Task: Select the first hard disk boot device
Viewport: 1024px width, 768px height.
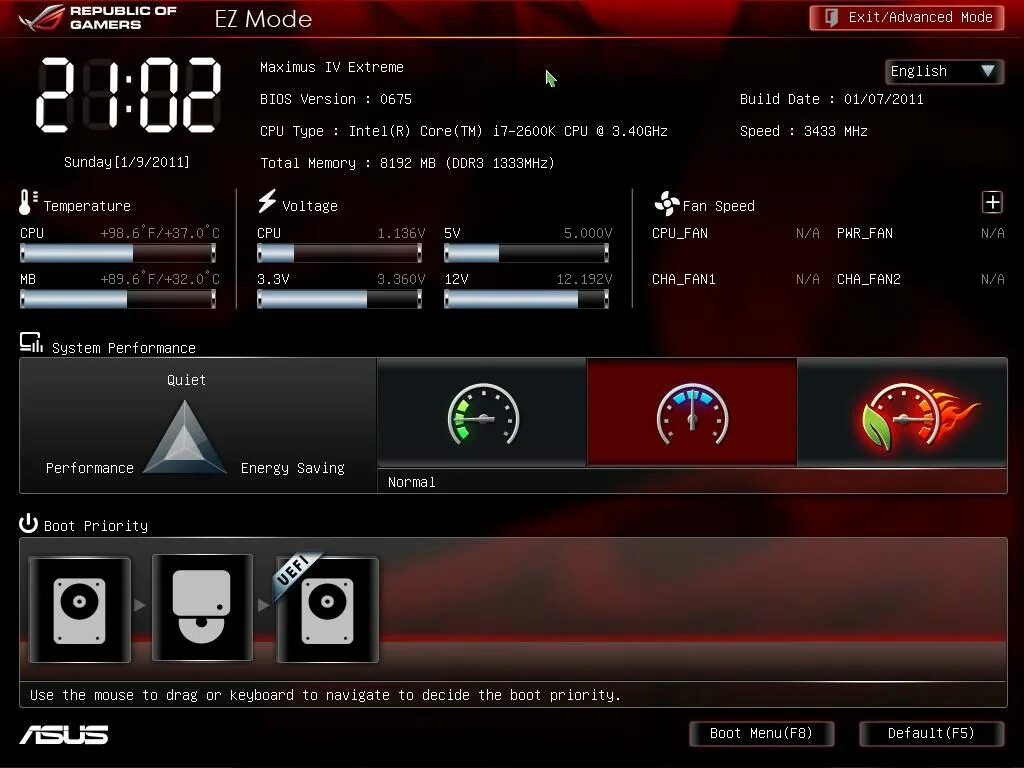Action: 80,610
